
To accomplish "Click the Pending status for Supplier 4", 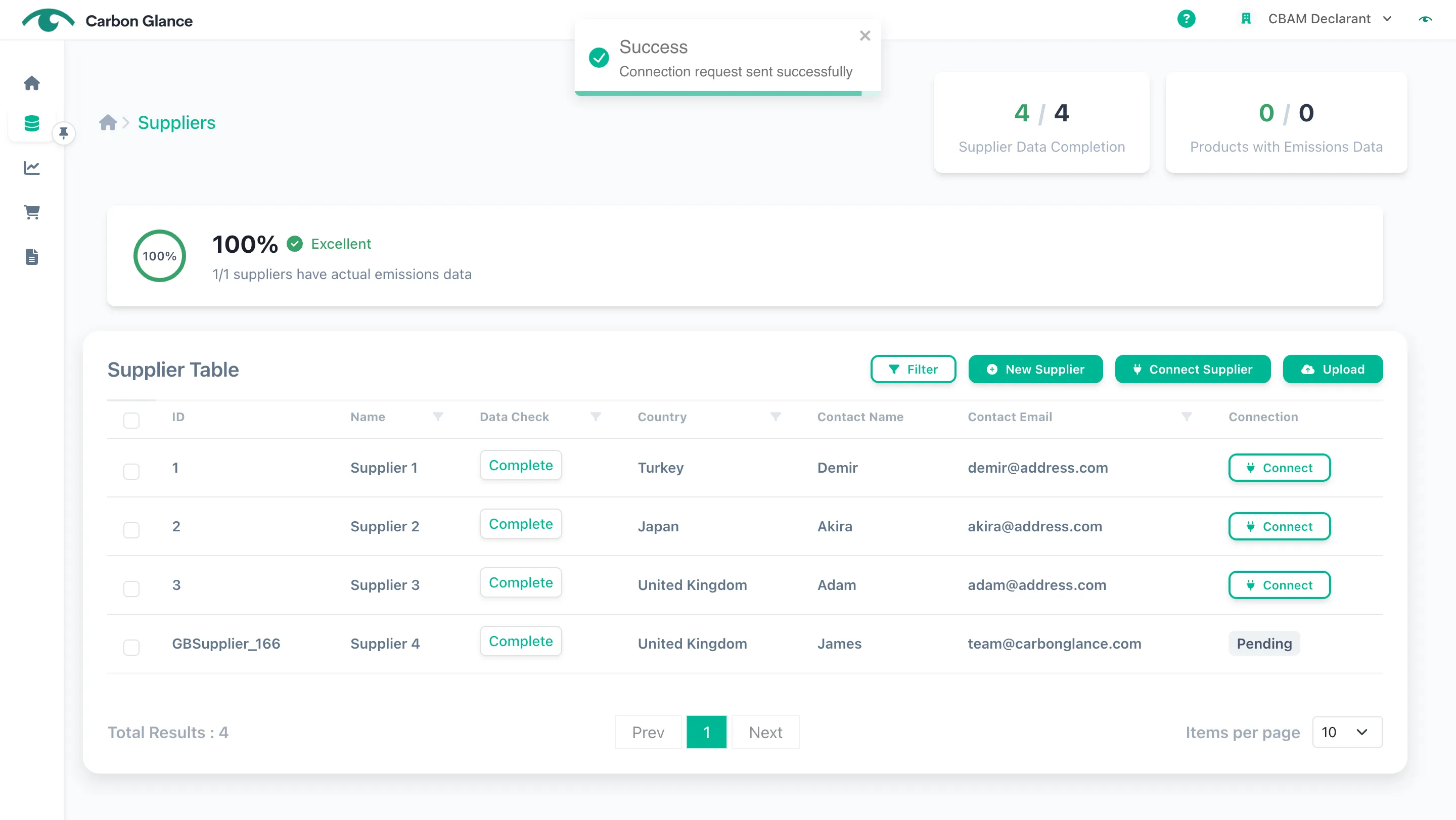I will point(1264,643).
